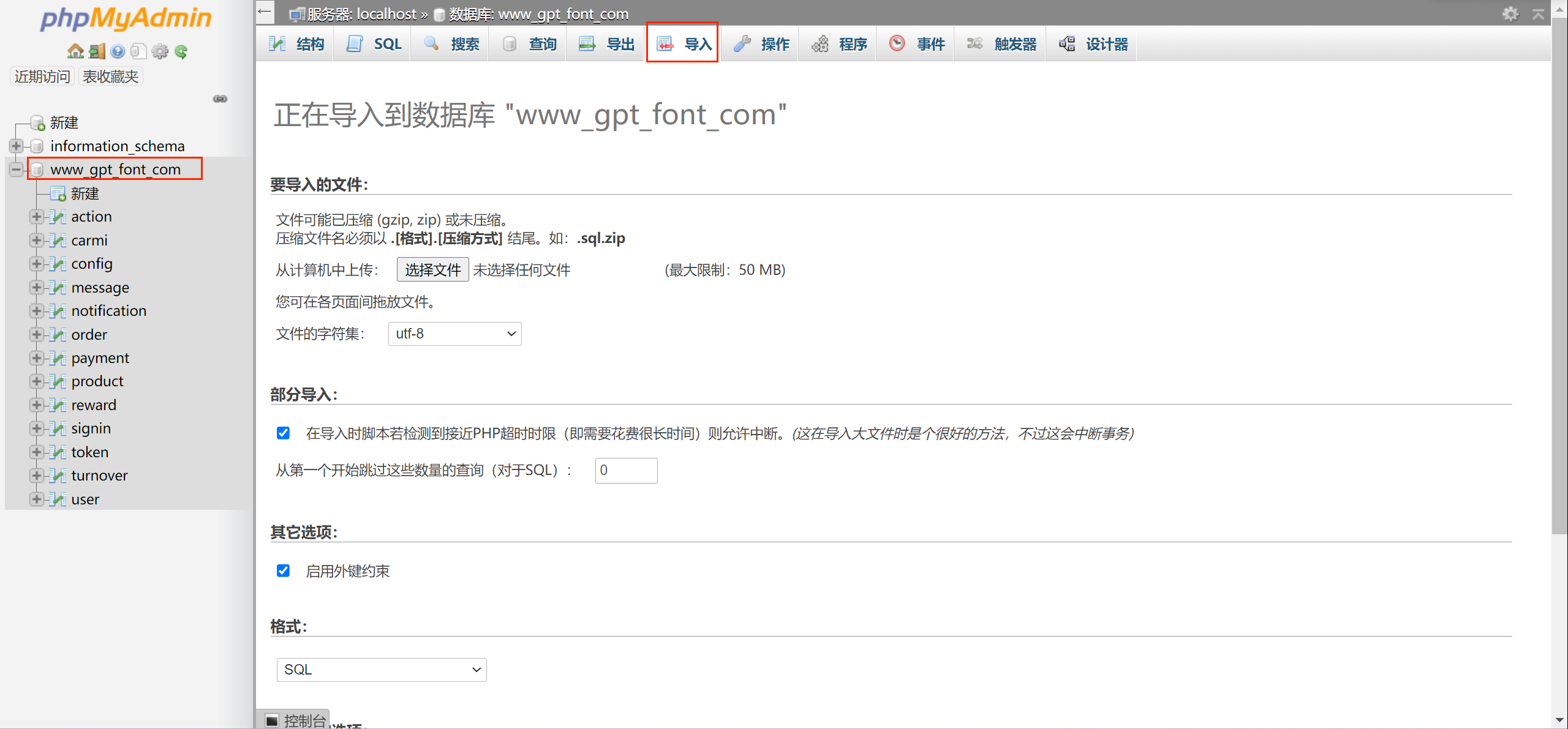Click the green reload navigation icon
Viewport: 1568px width, 729px height.
click(x=181, y=51)
